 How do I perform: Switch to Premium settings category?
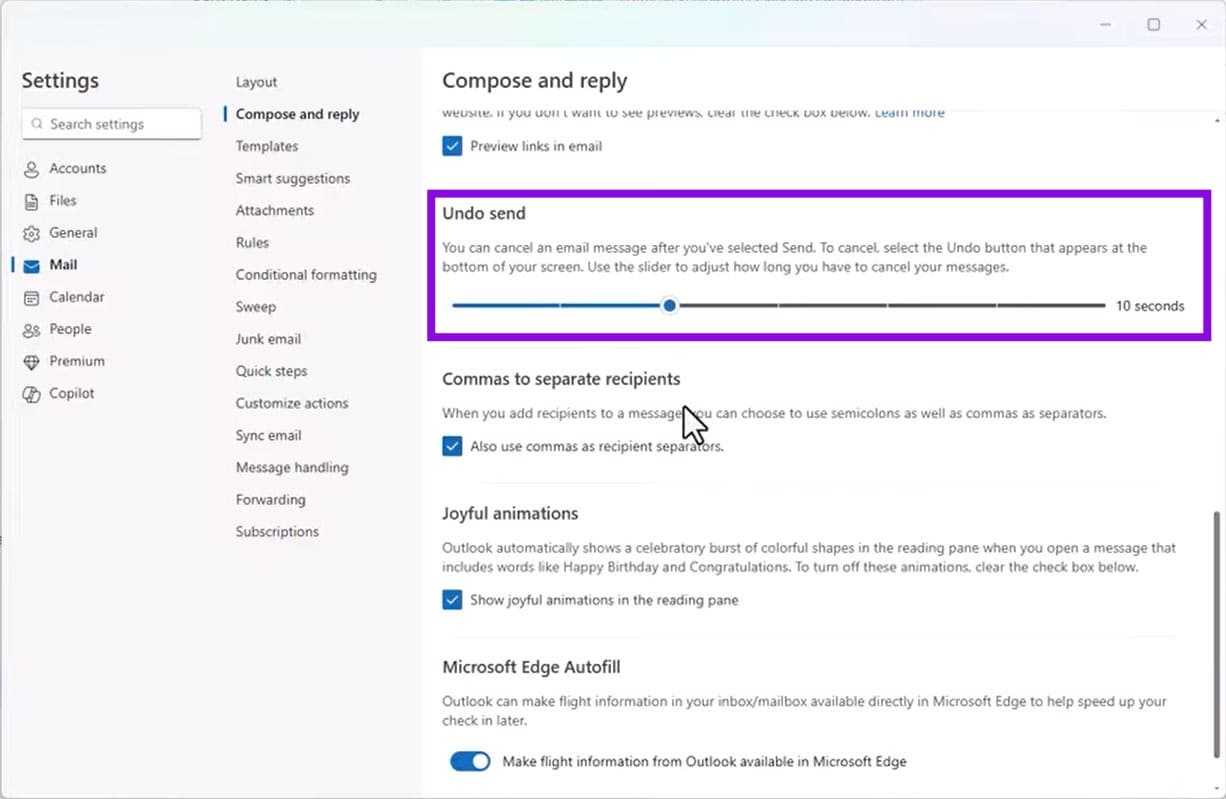pyautogui.click(x=77, y=361)
